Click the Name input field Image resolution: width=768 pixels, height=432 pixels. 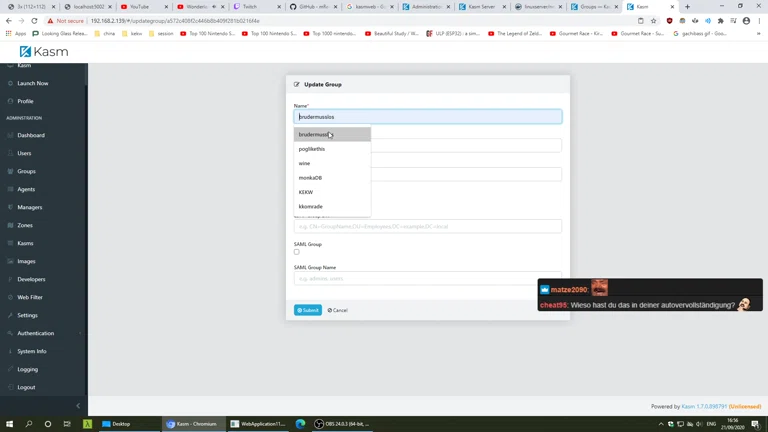click(428, 117)
